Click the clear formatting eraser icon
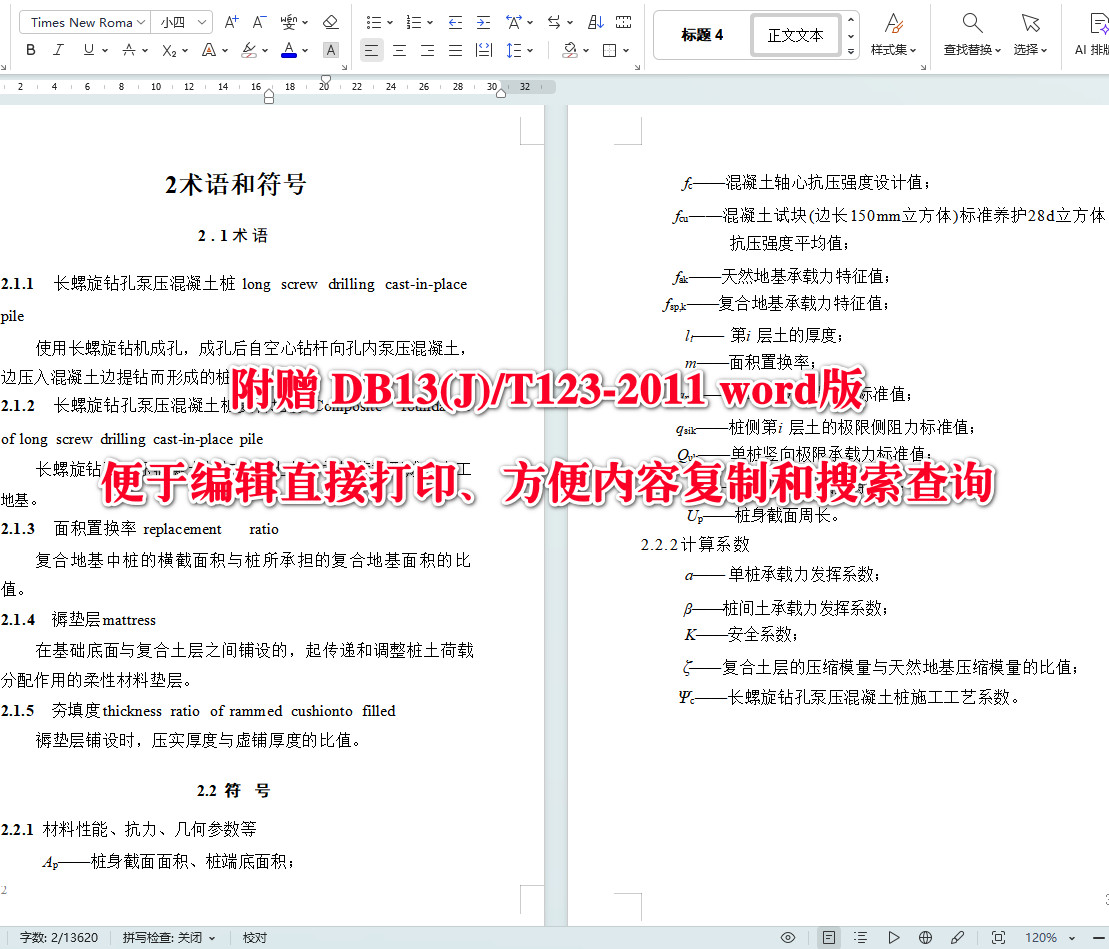This screenshot has height=949, width=1109. [x=330, y=23]
